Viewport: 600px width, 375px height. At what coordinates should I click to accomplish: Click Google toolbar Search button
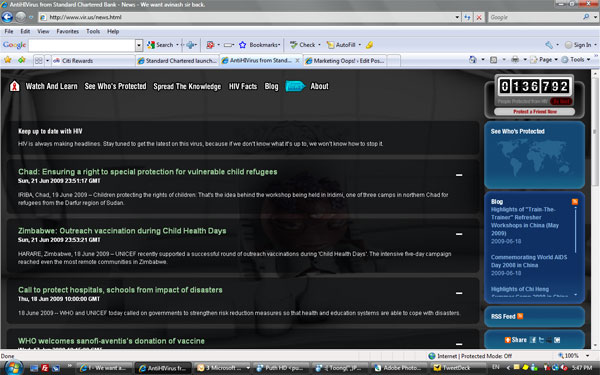click(x=160, y=45)
